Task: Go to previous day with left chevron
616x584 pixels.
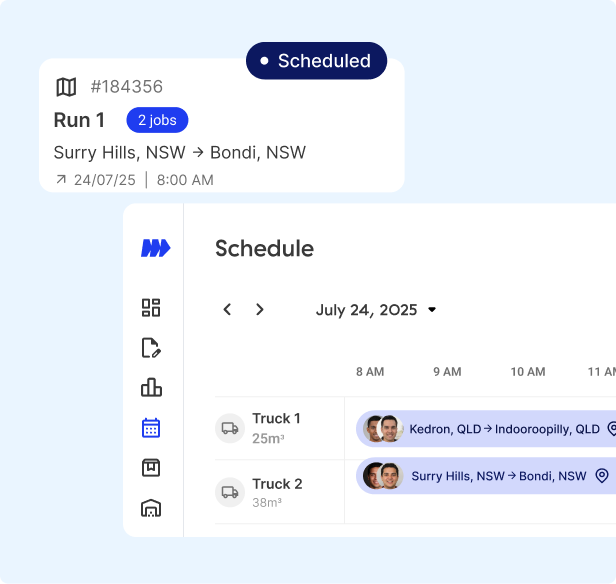Action: 228,310
